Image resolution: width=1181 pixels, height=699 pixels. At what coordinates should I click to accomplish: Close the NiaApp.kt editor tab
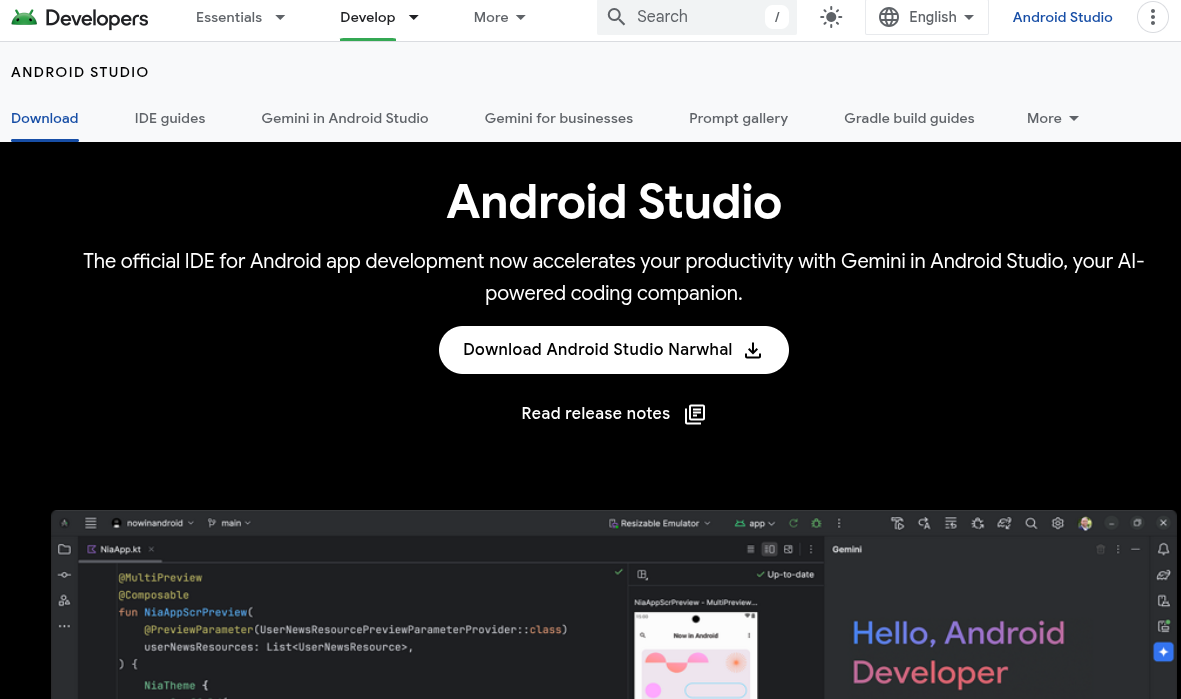click(x=151, y=549)
